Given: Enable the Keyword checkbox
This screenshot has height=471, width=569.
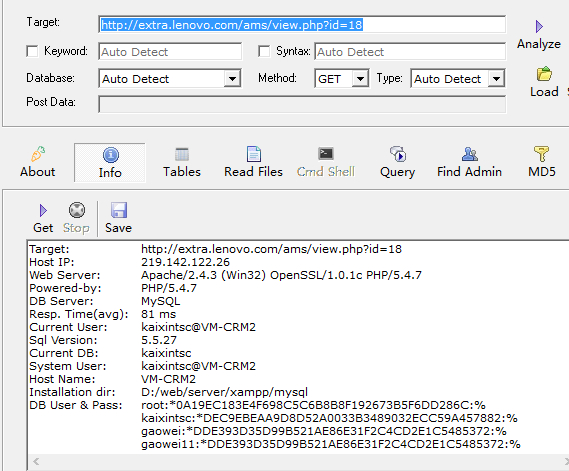Looking at the screenshot, I should pyautogui.click(x=32, y=51).
